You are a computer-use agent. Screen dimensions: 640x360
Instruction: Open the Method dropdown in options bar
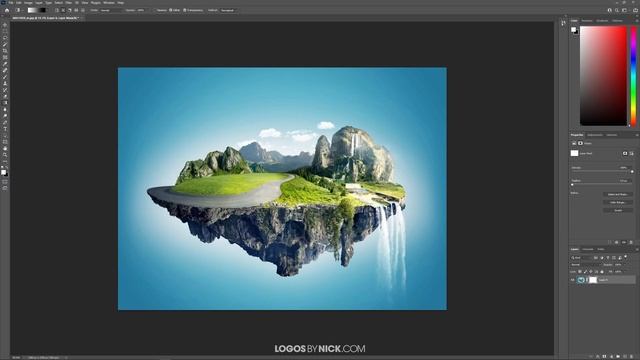228,10
